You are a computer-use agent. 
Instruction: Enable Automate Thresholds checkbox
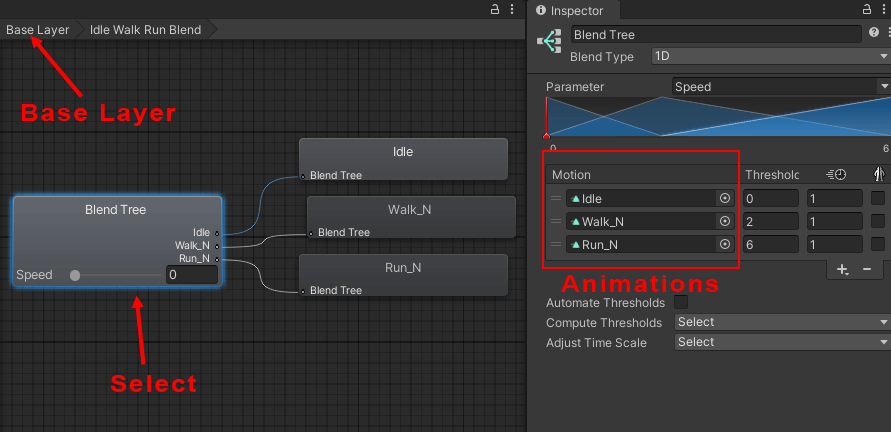tap(681, 302)
